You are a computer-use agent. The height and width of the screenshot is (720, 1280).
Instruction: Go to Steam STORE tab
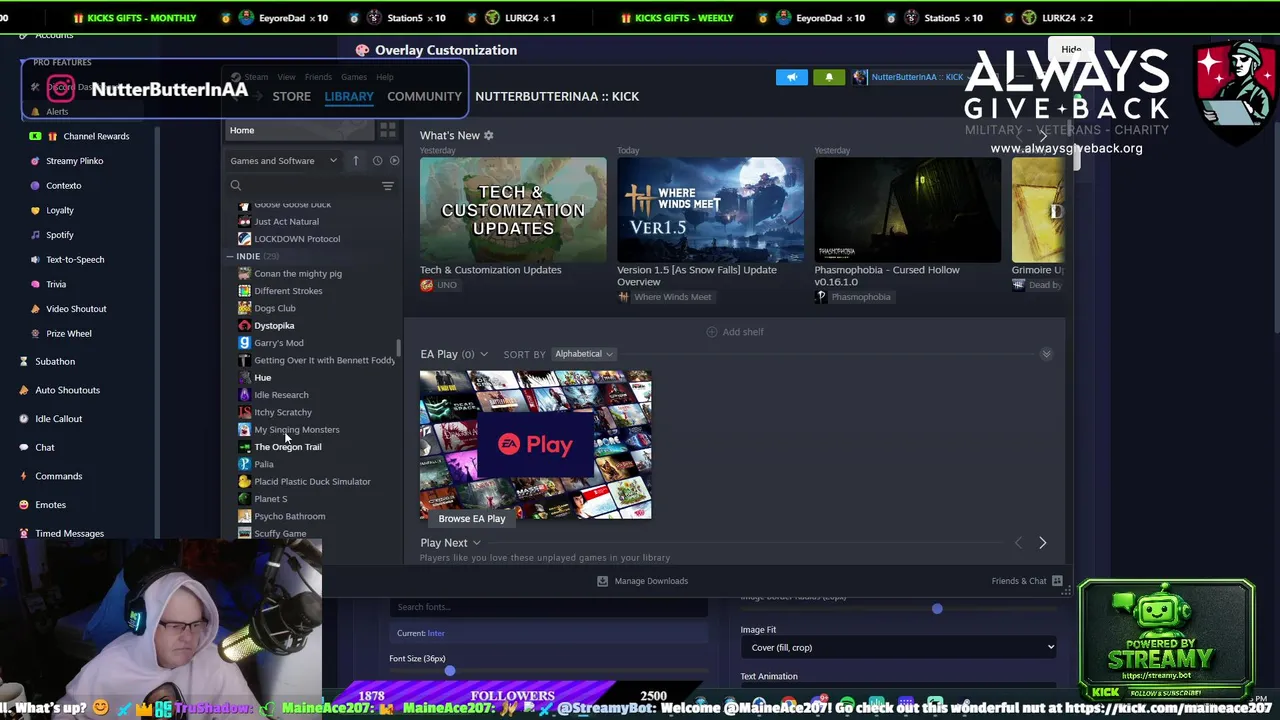click(x=292, y=96)
